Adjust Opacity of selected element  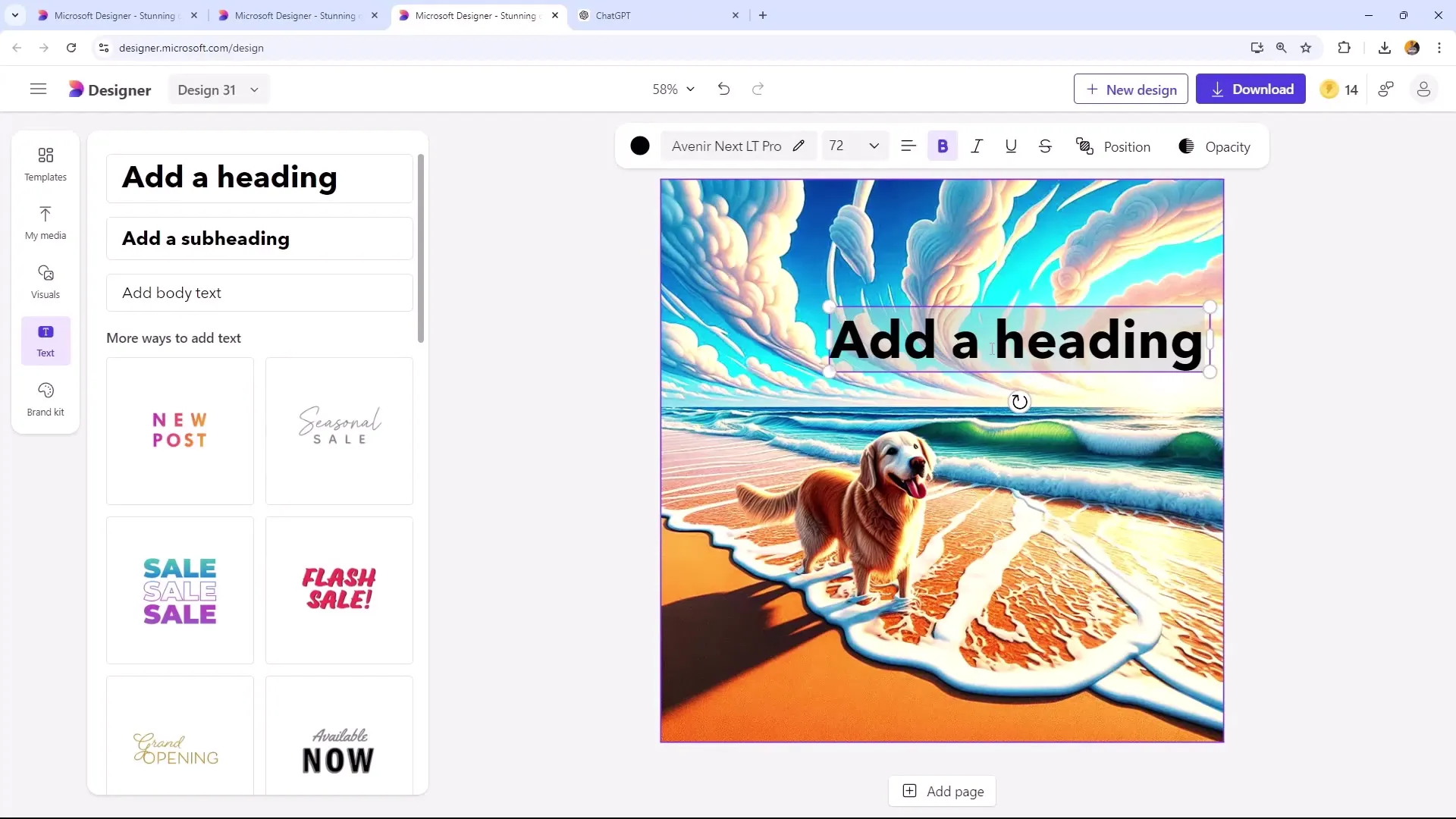[x=1215, y=147]
